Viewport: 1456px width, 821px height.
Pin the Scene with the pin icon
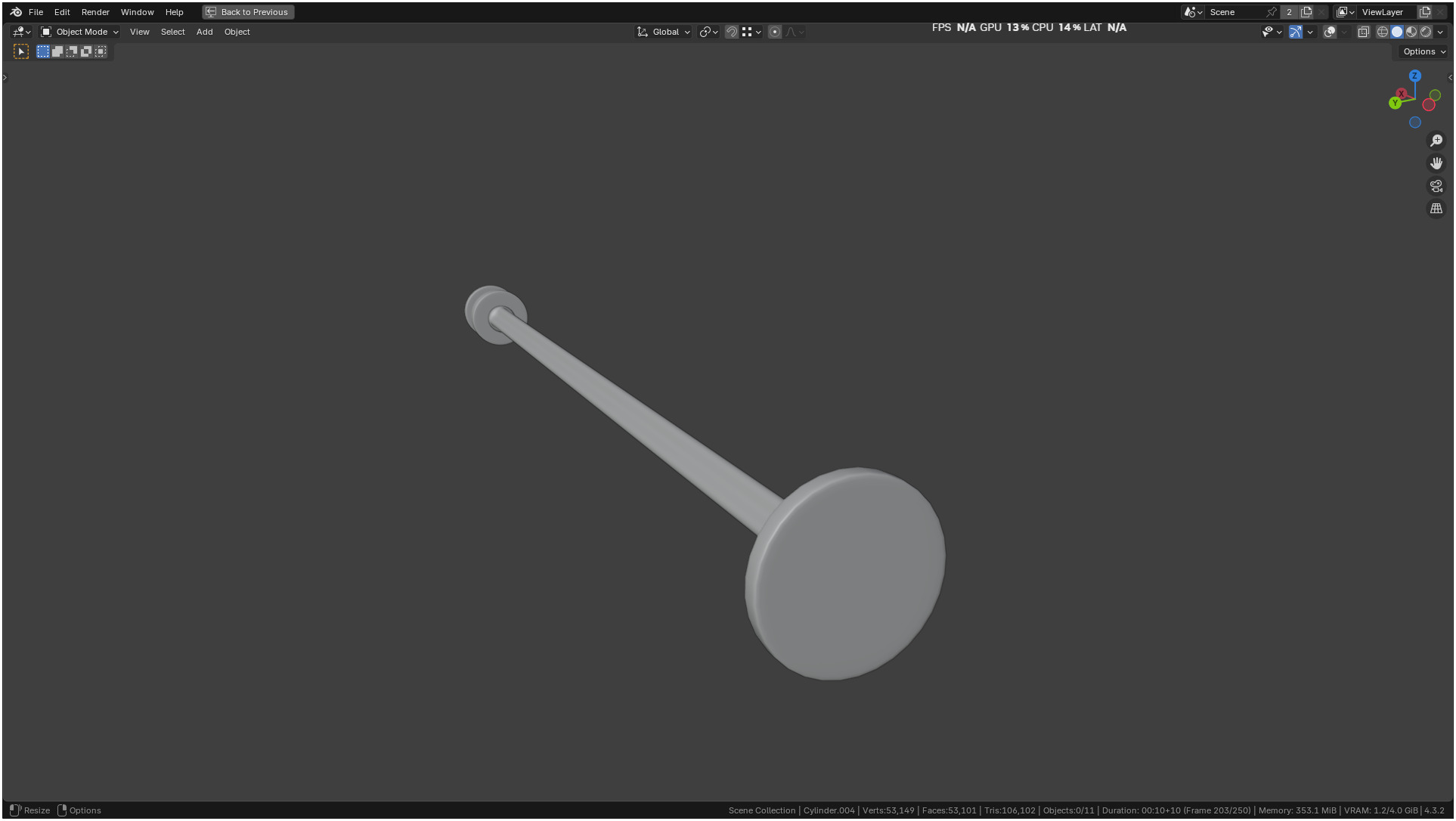1272,12
